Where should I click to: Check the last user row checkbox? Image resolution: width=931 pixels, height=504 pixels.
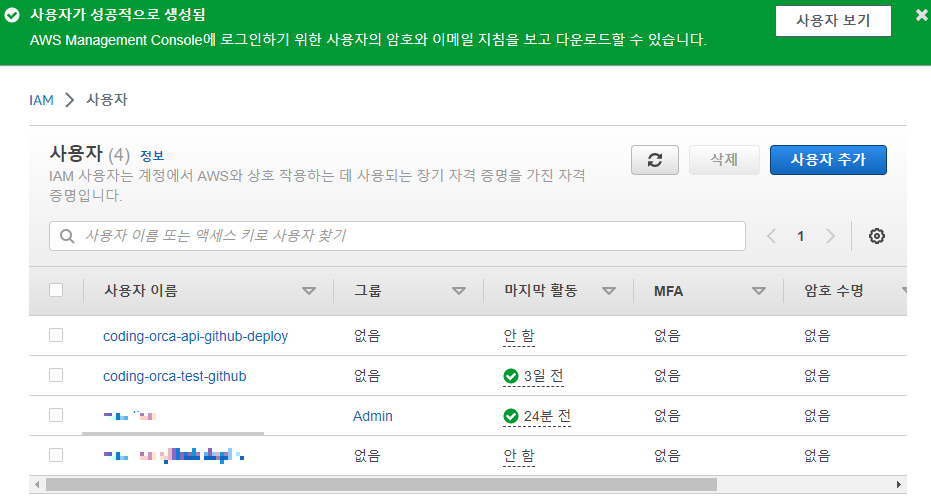tap(56, 455)
